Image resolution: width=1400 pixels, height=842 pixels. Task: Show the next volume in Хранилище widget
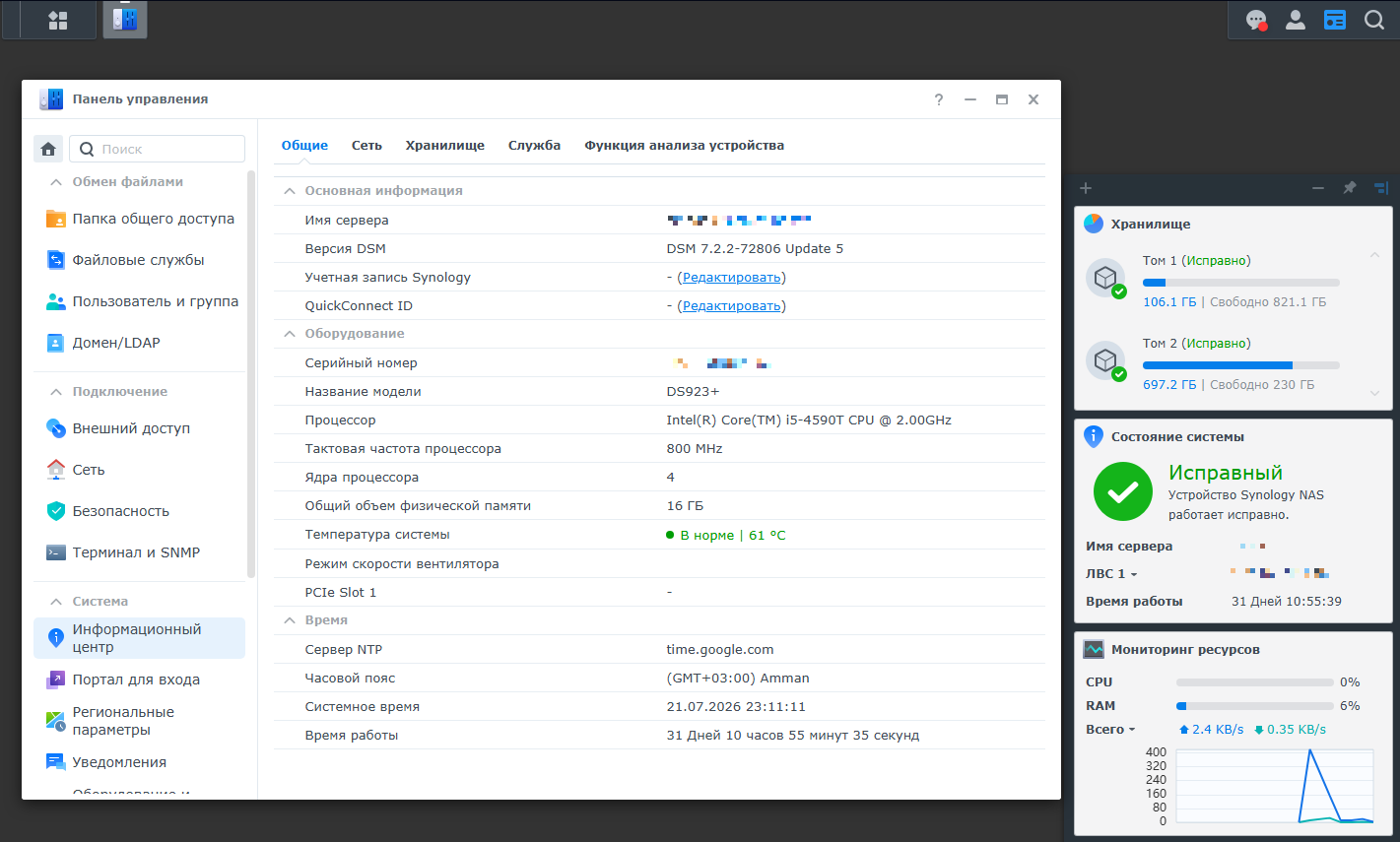tap(1374, 393)
